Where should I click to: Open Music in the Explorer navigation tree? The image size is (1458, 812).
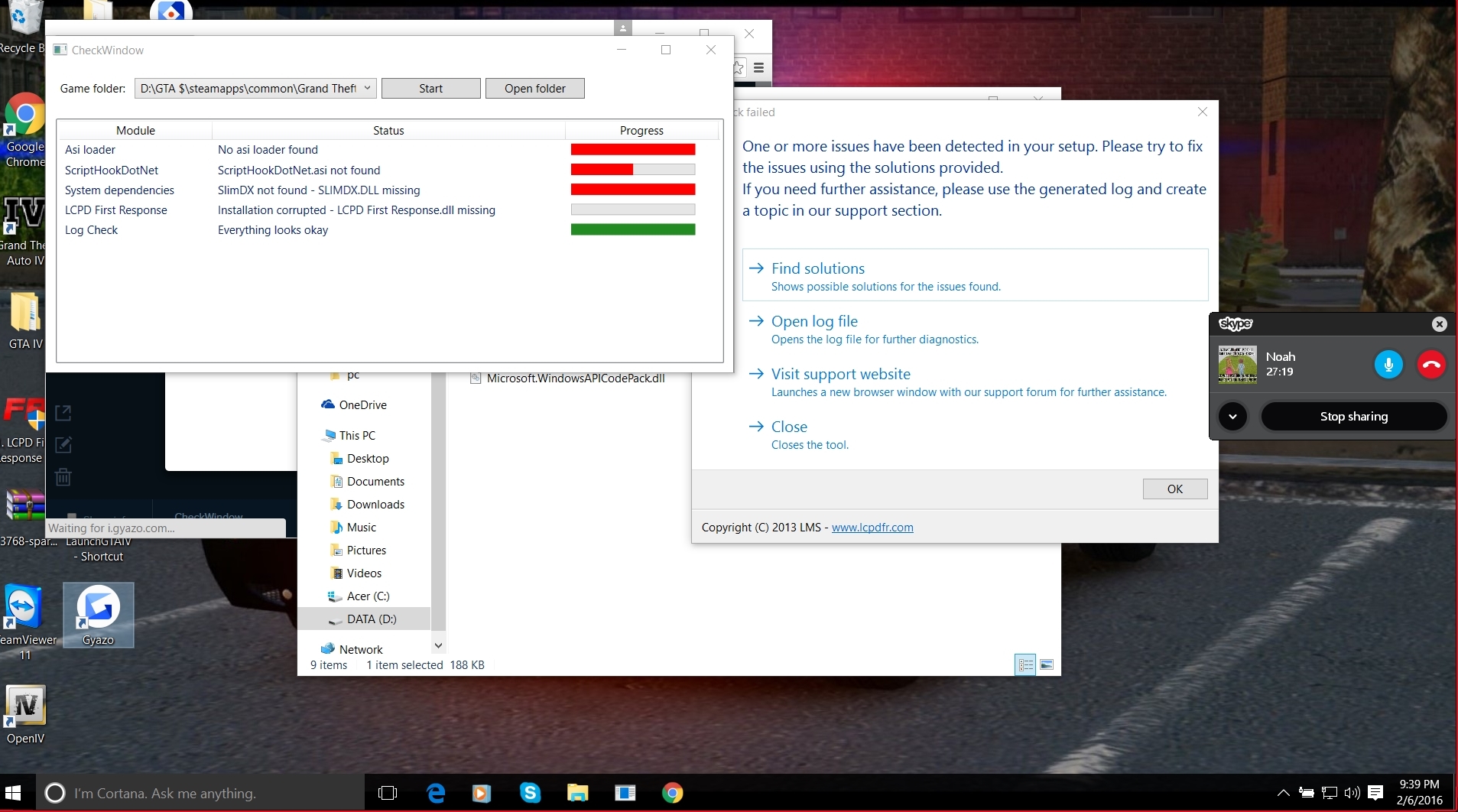353,528
